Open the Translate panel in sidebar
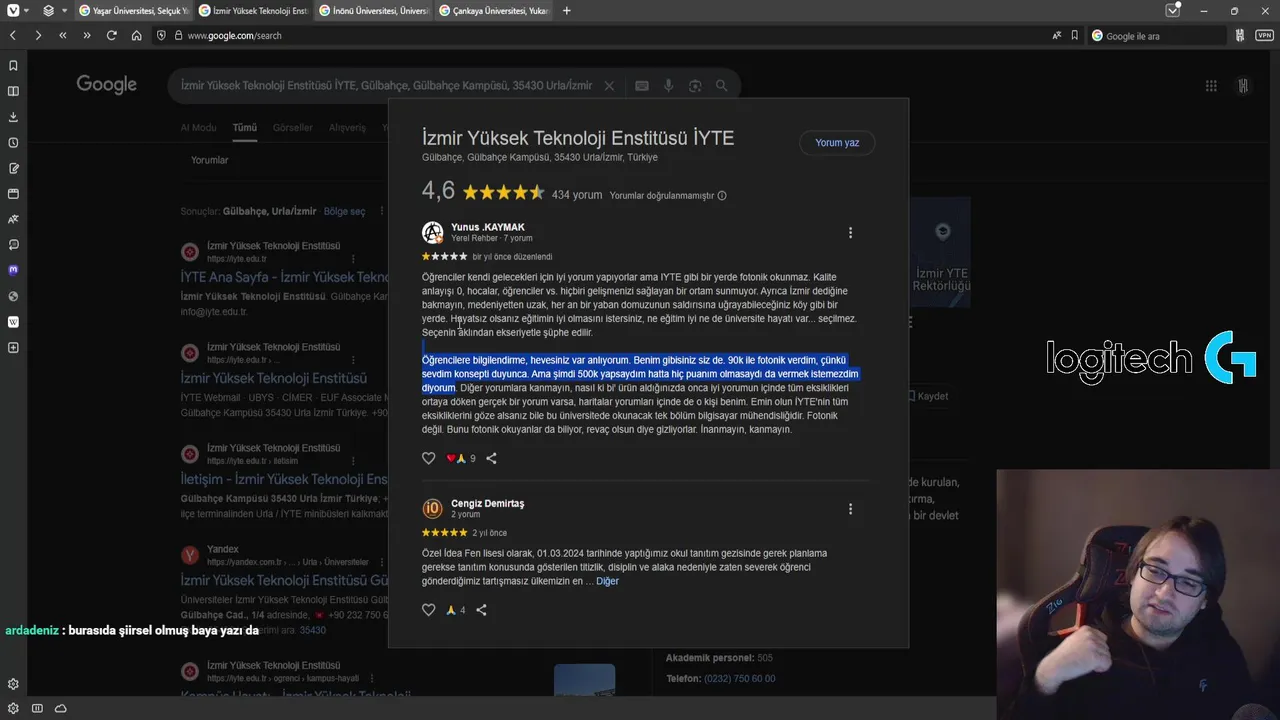Viewport: 1280px width, 720px height. coord(13,219)
